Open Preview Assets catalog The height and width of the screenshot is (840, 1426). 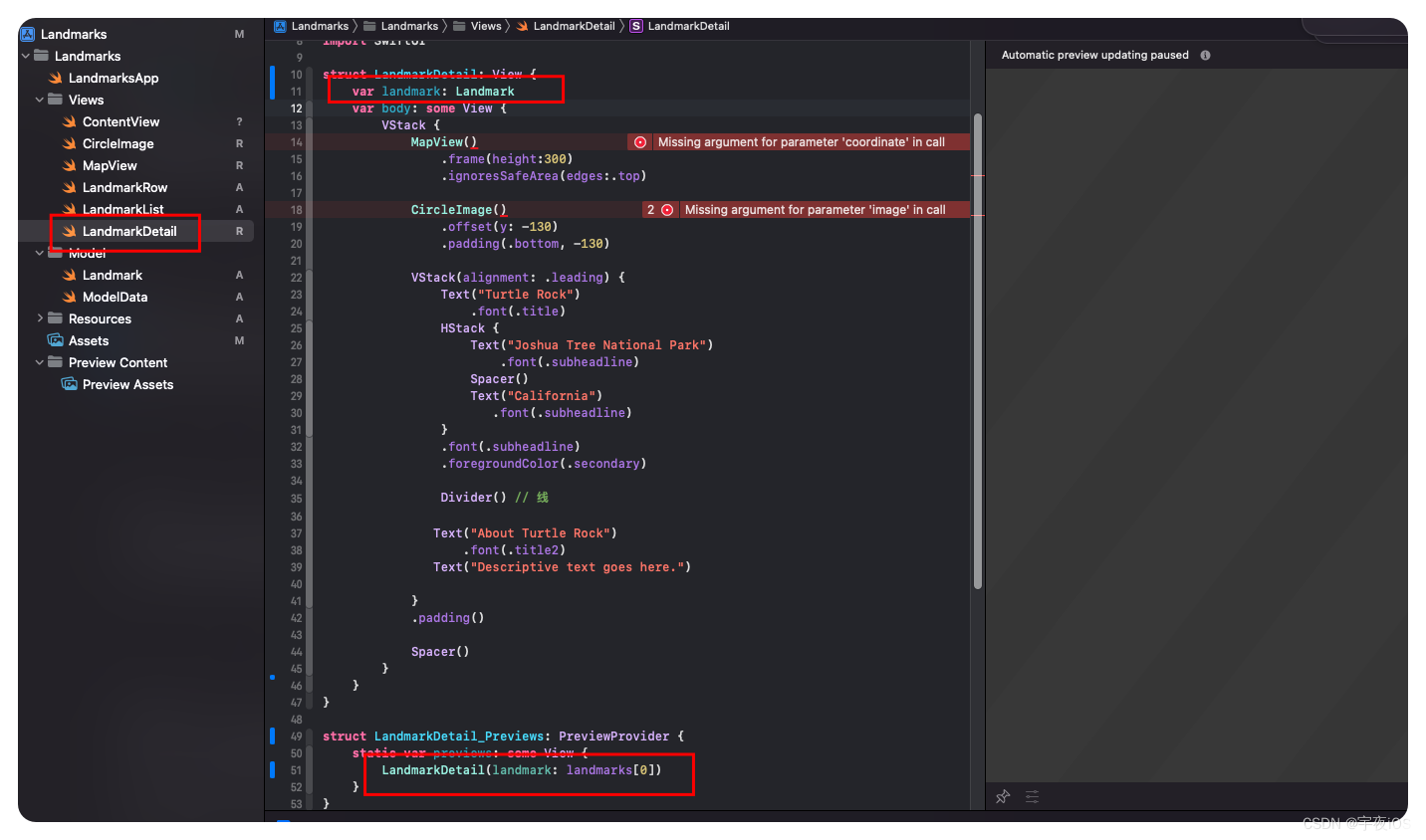point(127,384)
